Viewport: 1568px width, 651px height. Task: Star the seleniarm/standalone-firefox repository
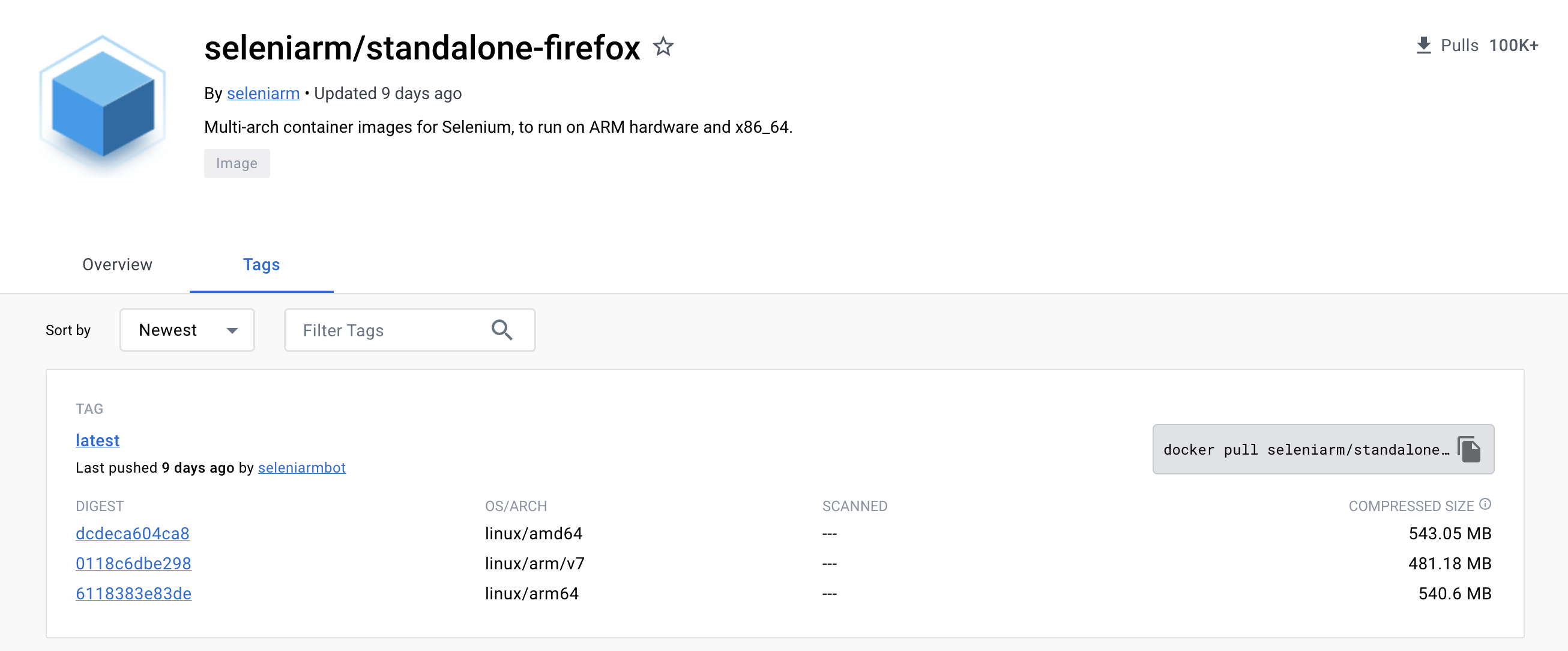click(663, 46)
